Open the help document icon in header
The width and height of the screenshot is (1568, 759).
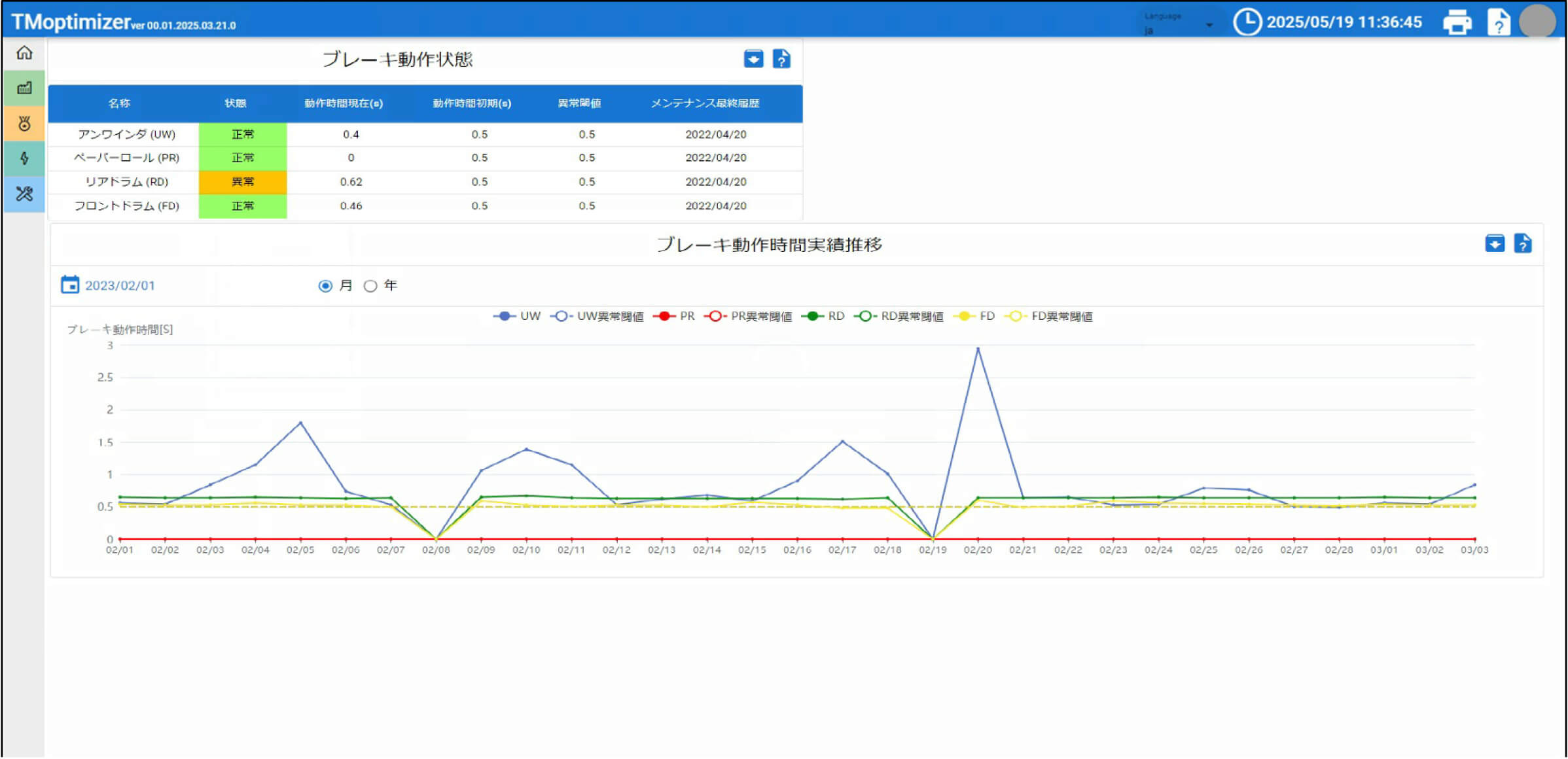(1498, 22)
